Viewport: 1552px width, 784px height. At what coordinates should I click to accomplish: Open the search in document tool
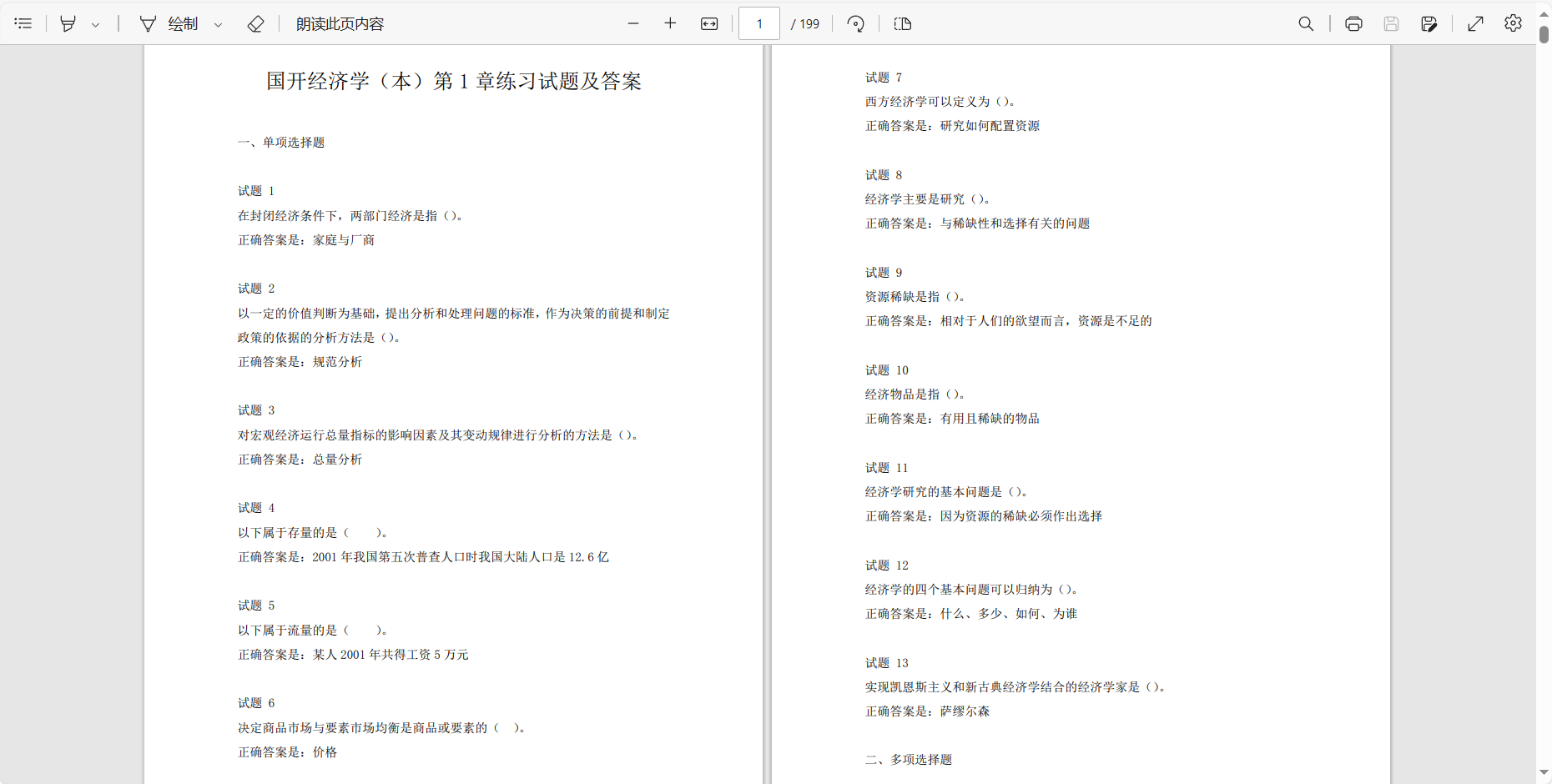[1306, 23]
